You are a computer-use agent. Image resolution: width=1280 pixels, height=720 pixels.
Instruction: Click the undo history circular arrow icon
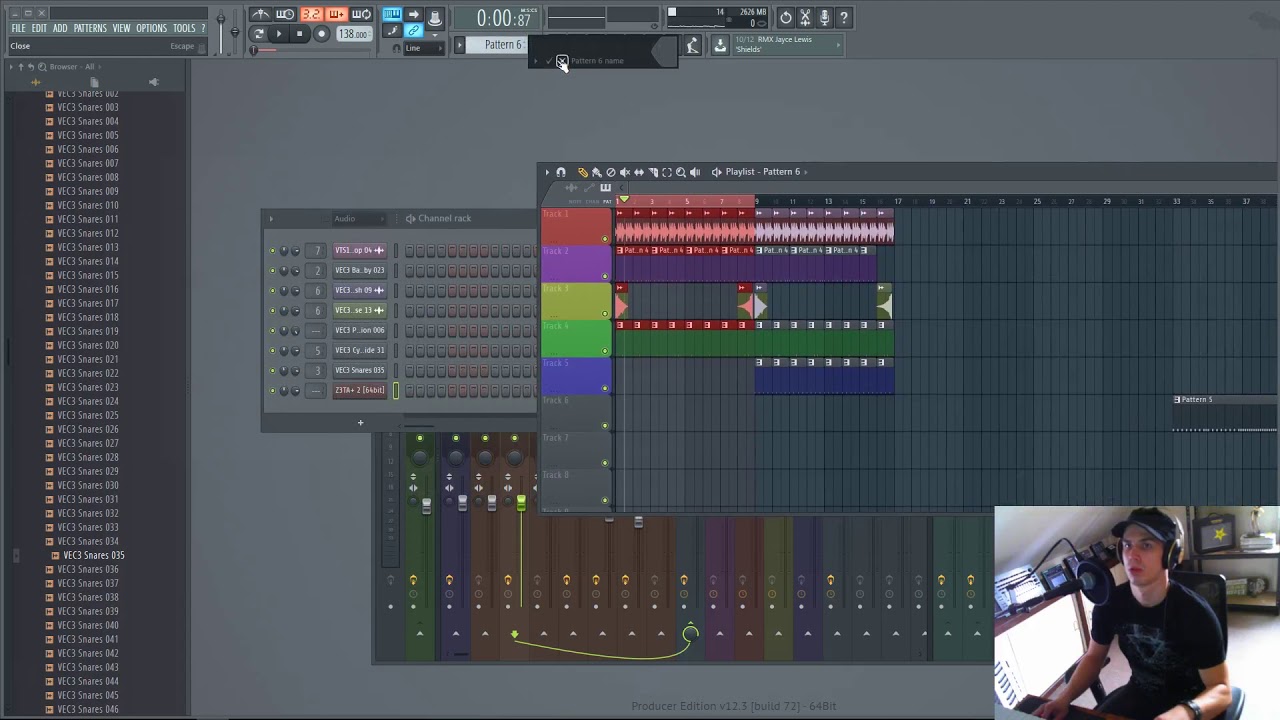(786, 17)
